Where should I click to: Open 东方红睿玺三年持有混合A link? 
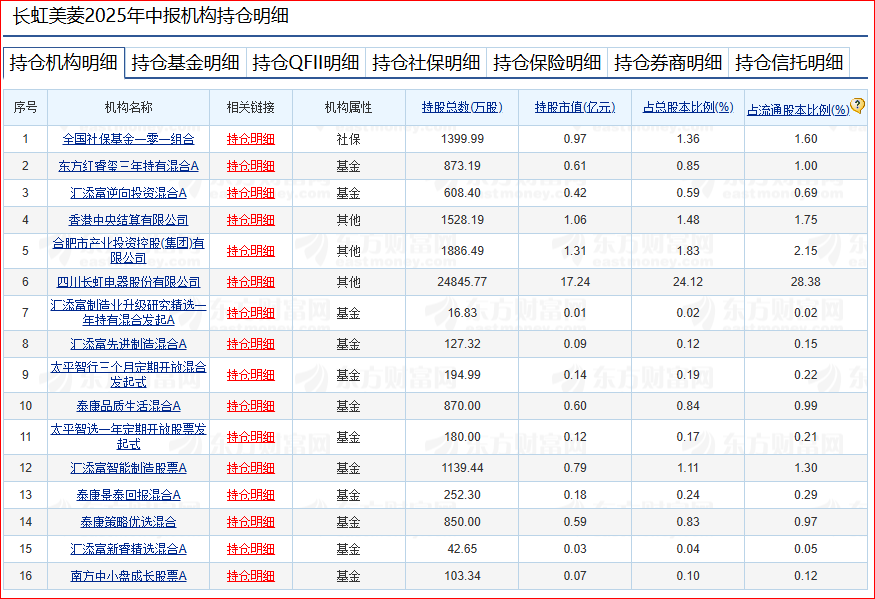[x=128, y=166]
